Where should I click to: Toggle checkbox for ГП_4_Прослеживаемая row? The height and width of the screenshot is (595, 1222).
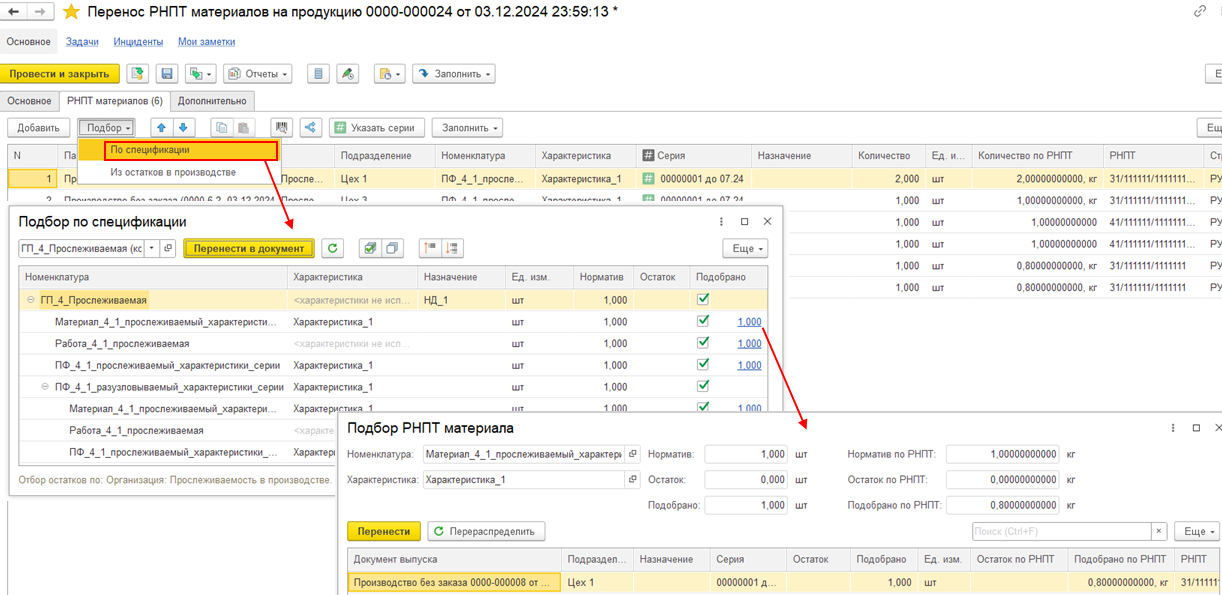[703, 299]
